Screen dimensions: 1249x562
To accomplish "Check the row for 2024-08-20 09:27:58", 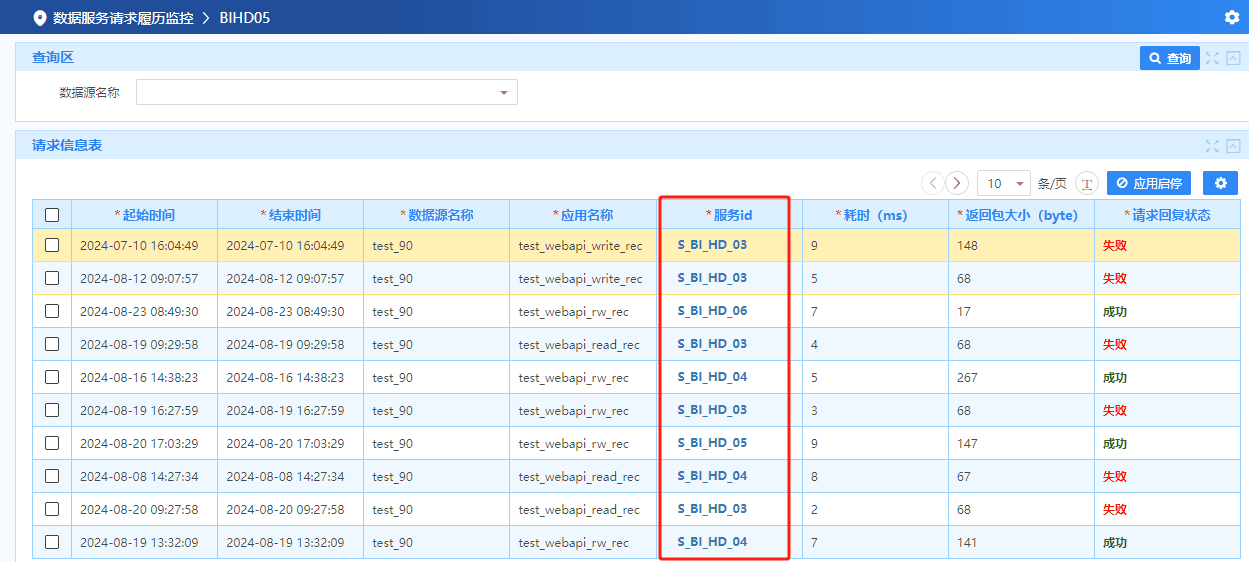I will pos(52,509).
